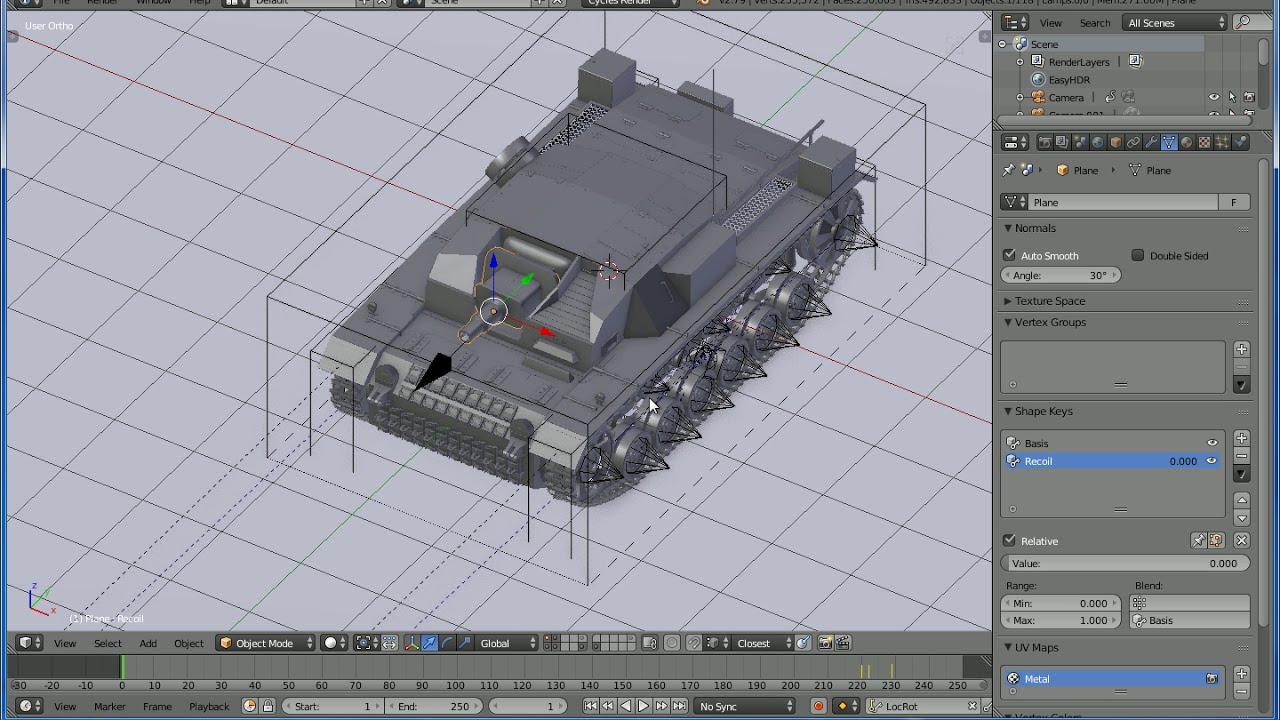The image size is (1280, 720).
Task: Click the OpenGL render image camera icon
Action: click(824, 643)
